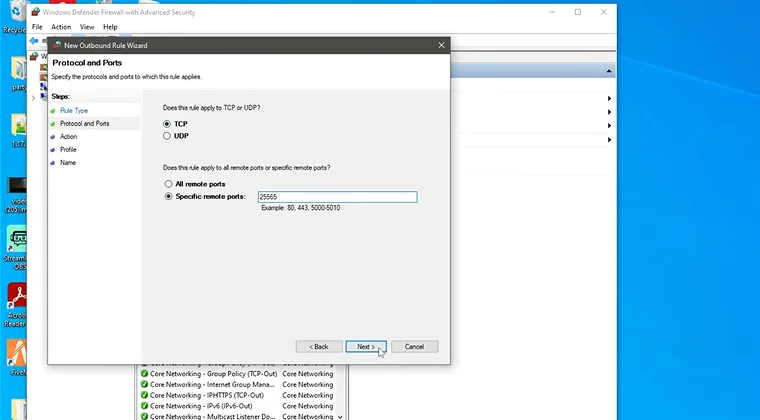Select Core Networking - Multicast Listener Do... rule
Image resolution: width=760 pixels, height=420 pixels.
212,416
